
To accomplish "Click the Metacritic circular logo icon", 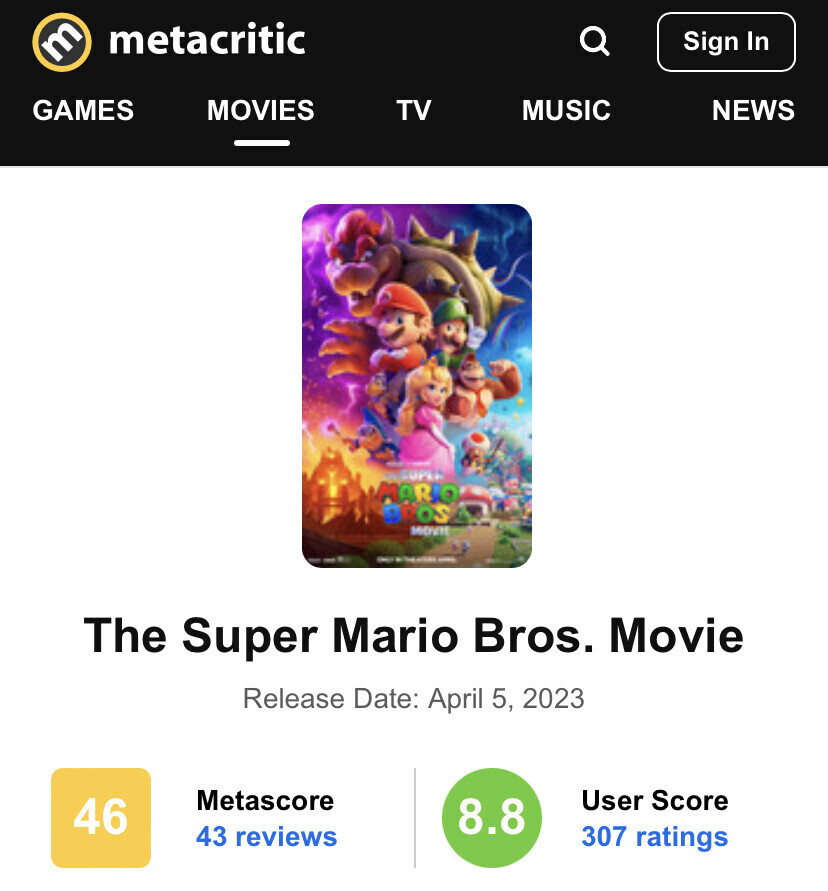I will [62, 42].
